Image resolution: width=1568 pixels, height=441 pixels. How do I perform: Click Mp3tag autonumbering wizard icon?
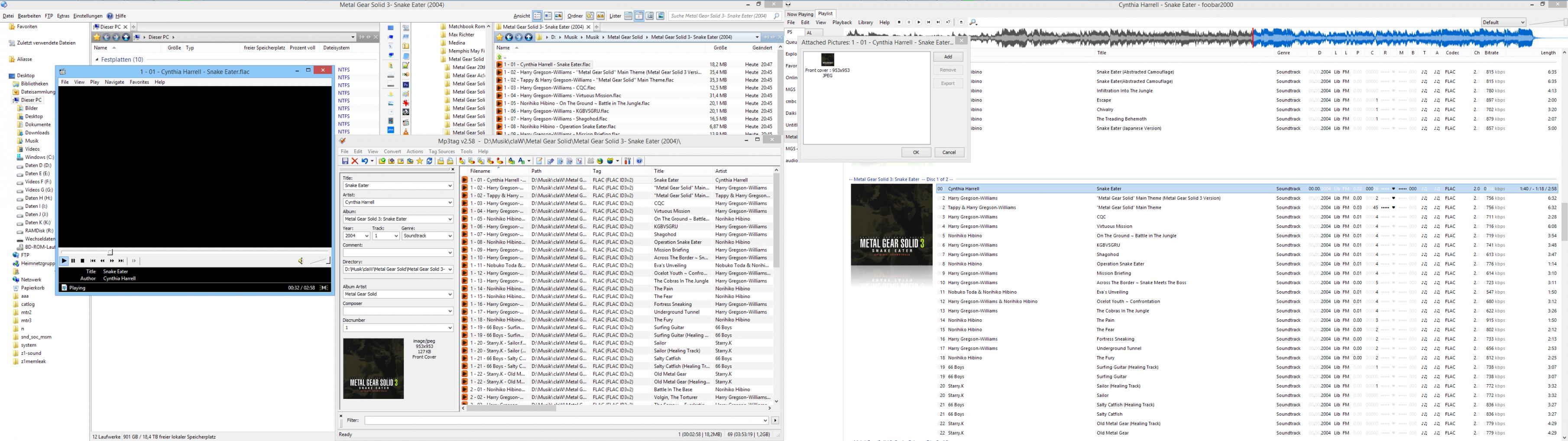(580, 161)
